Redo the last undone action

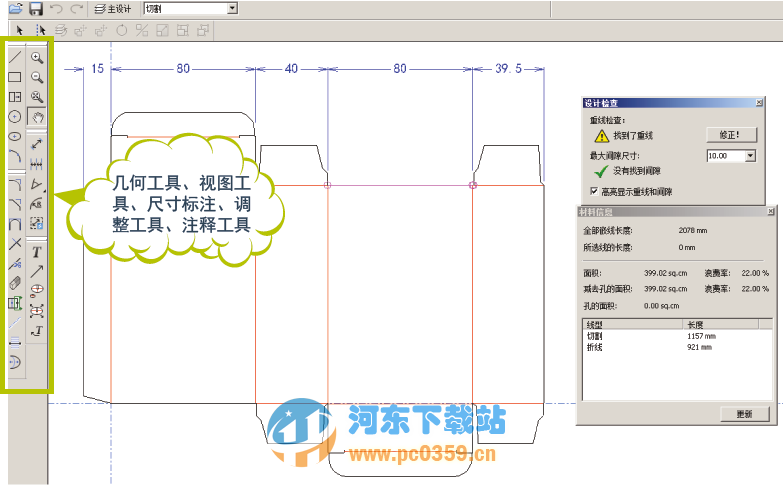pyautogui.click(x=76, y=8)
